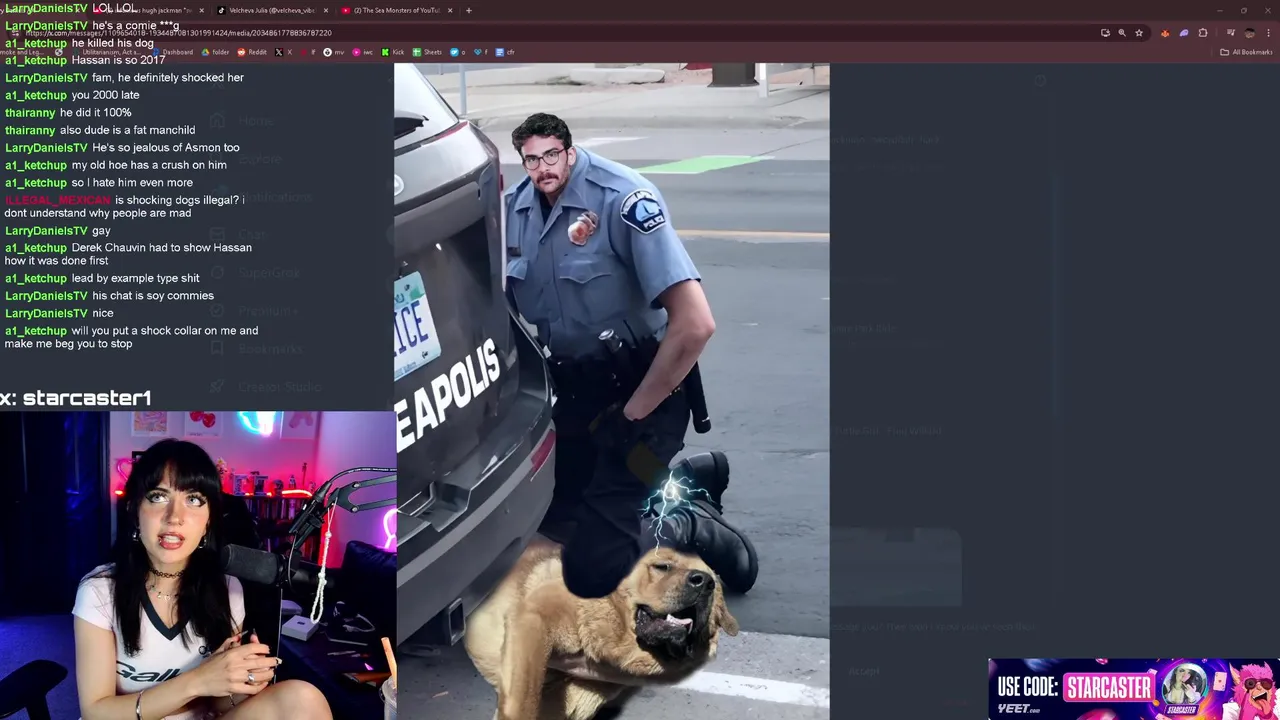Click chat message 'fam, he definitely shocked her'
This screenshot has width=1280, height=720.
167,77
